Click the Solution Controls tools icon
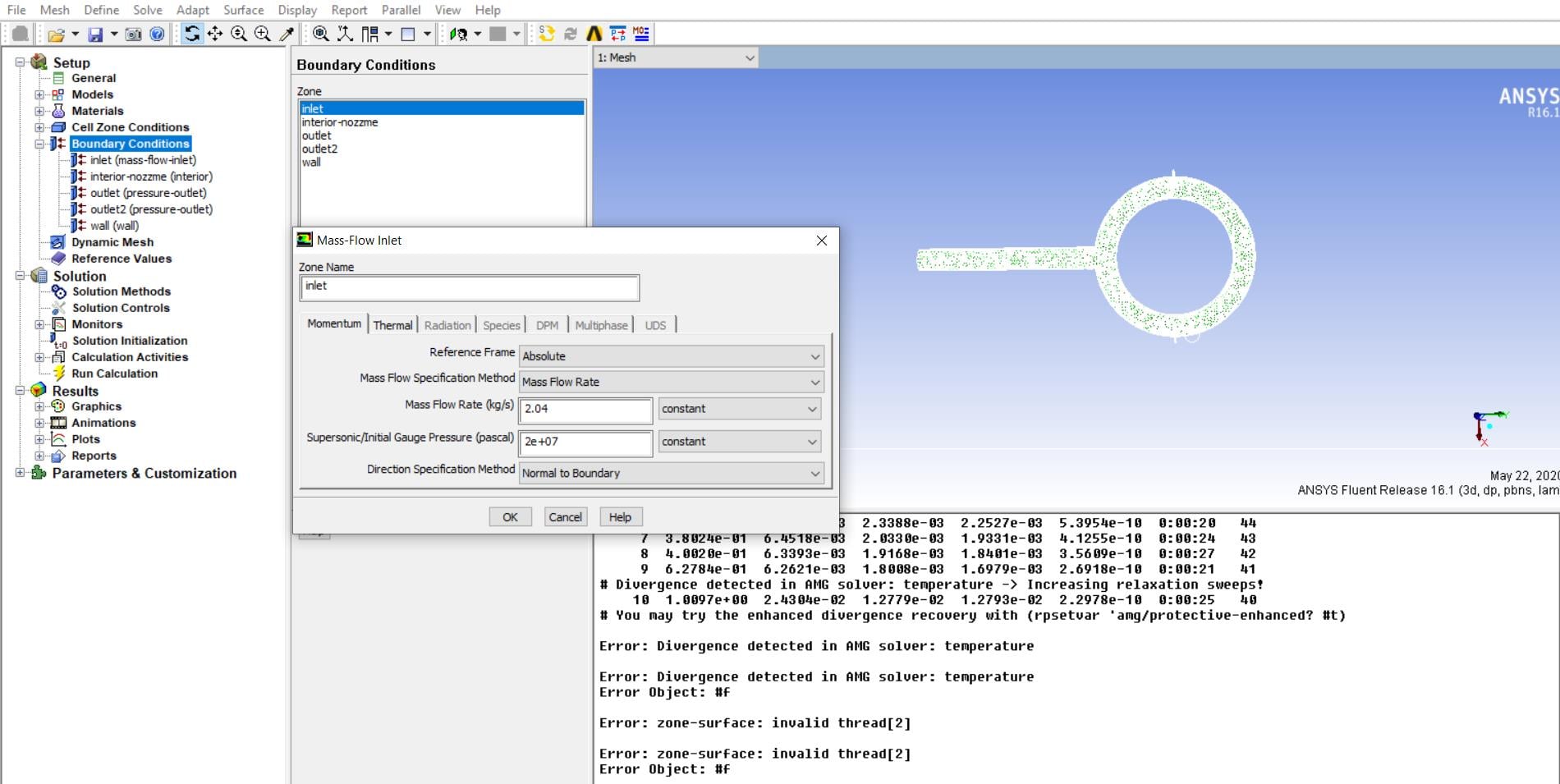This screenshot has height=784, width=1560. click(x=58, y=308)
